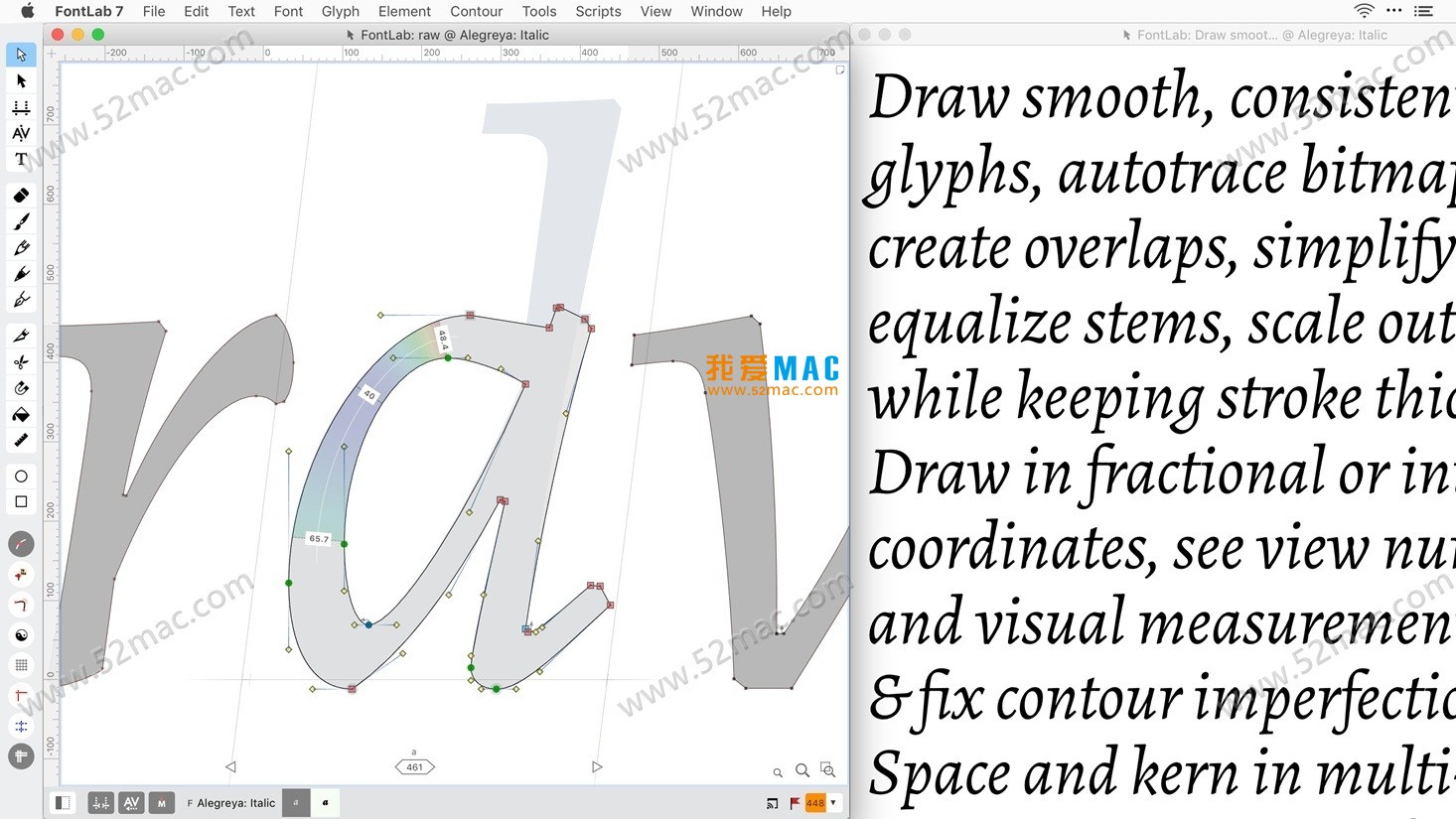Switch to kerning mode button in bottom bar
The height and width of the screenshot is (819, 1456).
coord(131,803)
